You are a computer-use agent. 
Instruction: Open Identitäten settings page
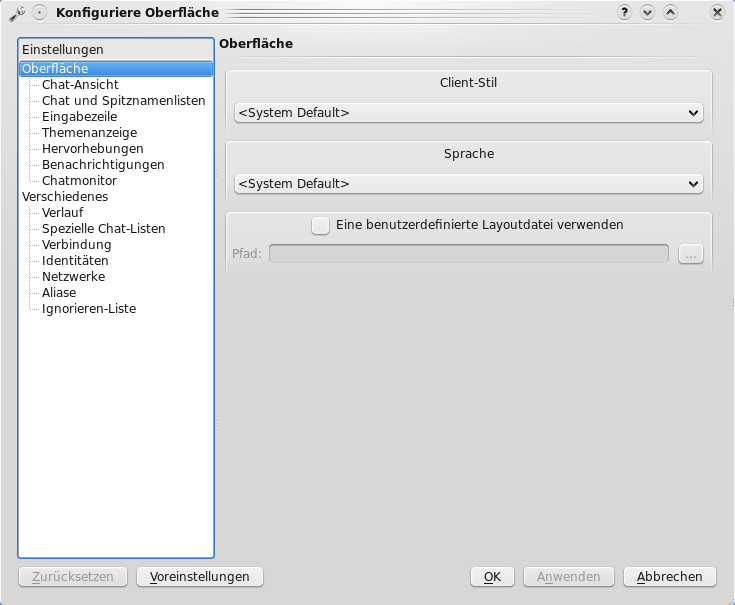pos(75,261)
